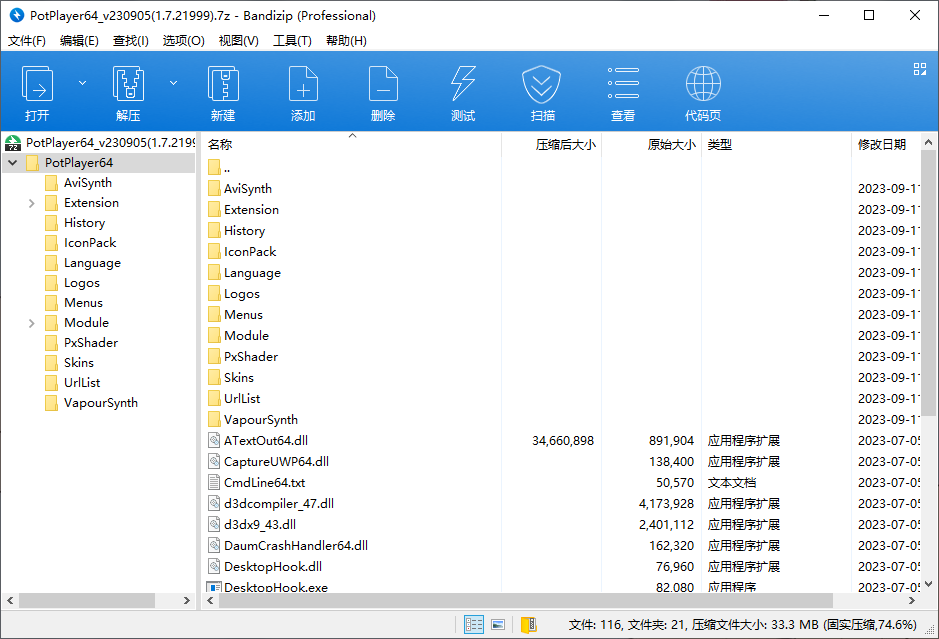The width and height of the screenshot is (939, 639).
Task: Open the 视图(V) menu
Action: pos(238,40)
